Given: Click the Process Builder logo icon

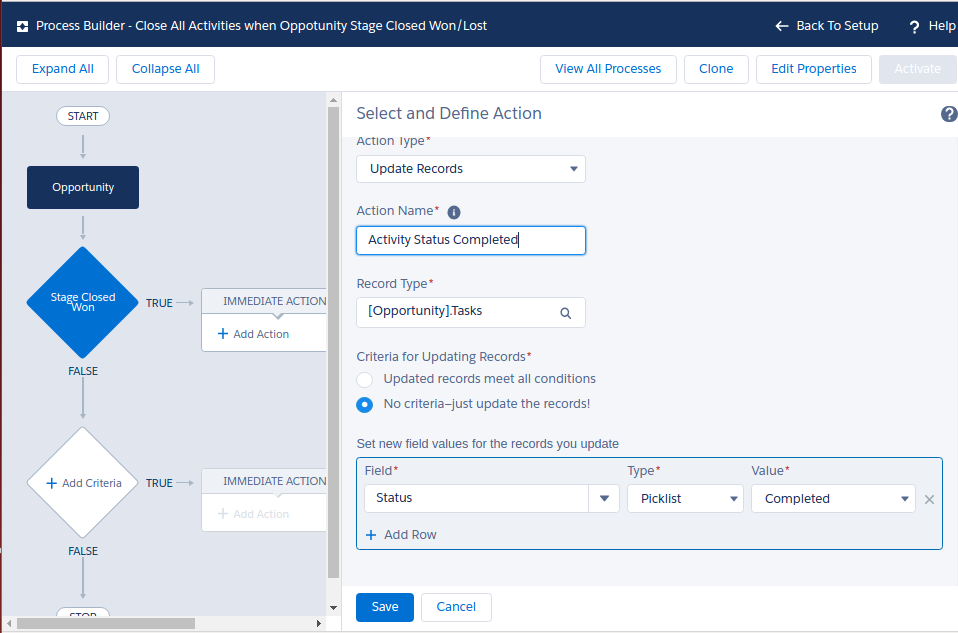Looking at the screenshot, I should point(22,26).
